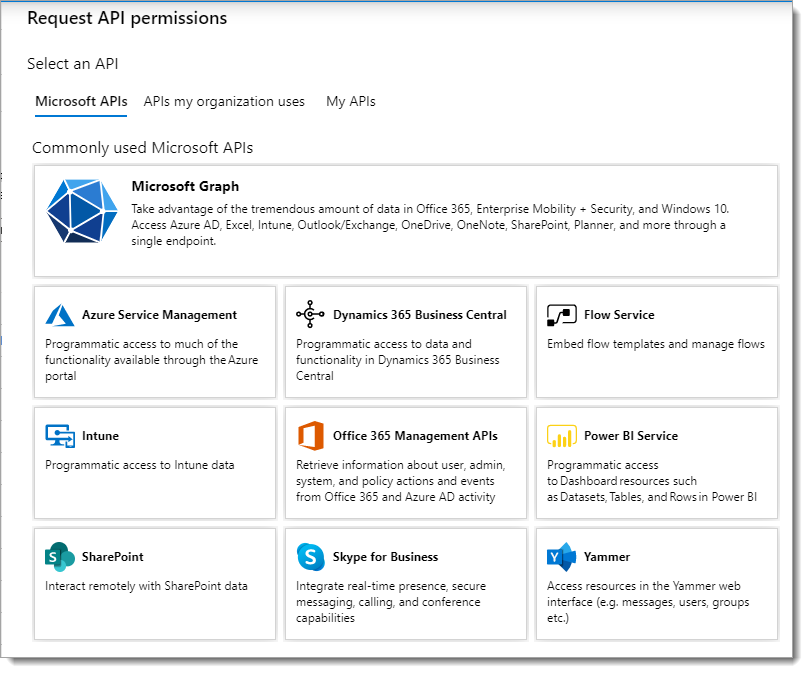The width and height of the screenshot is (808, 673).
Task: Choose the Azure Service Management title
Action: [x=159, y=315]
